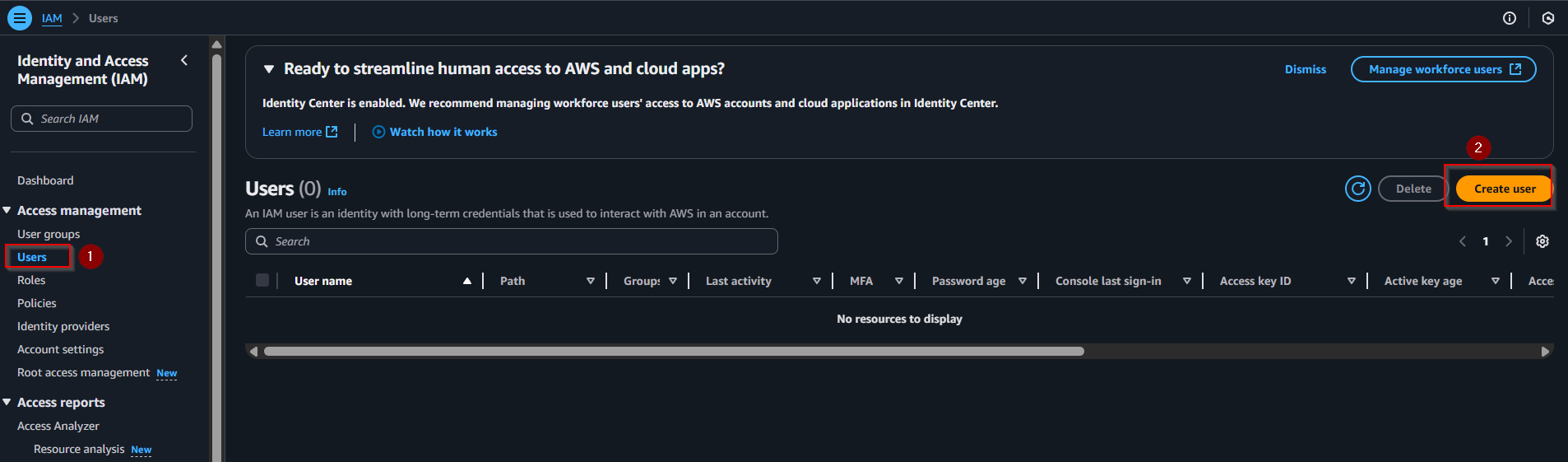Click Manage workforce users button
The width and height of the screenshot is (1568, 462).
1444,69
